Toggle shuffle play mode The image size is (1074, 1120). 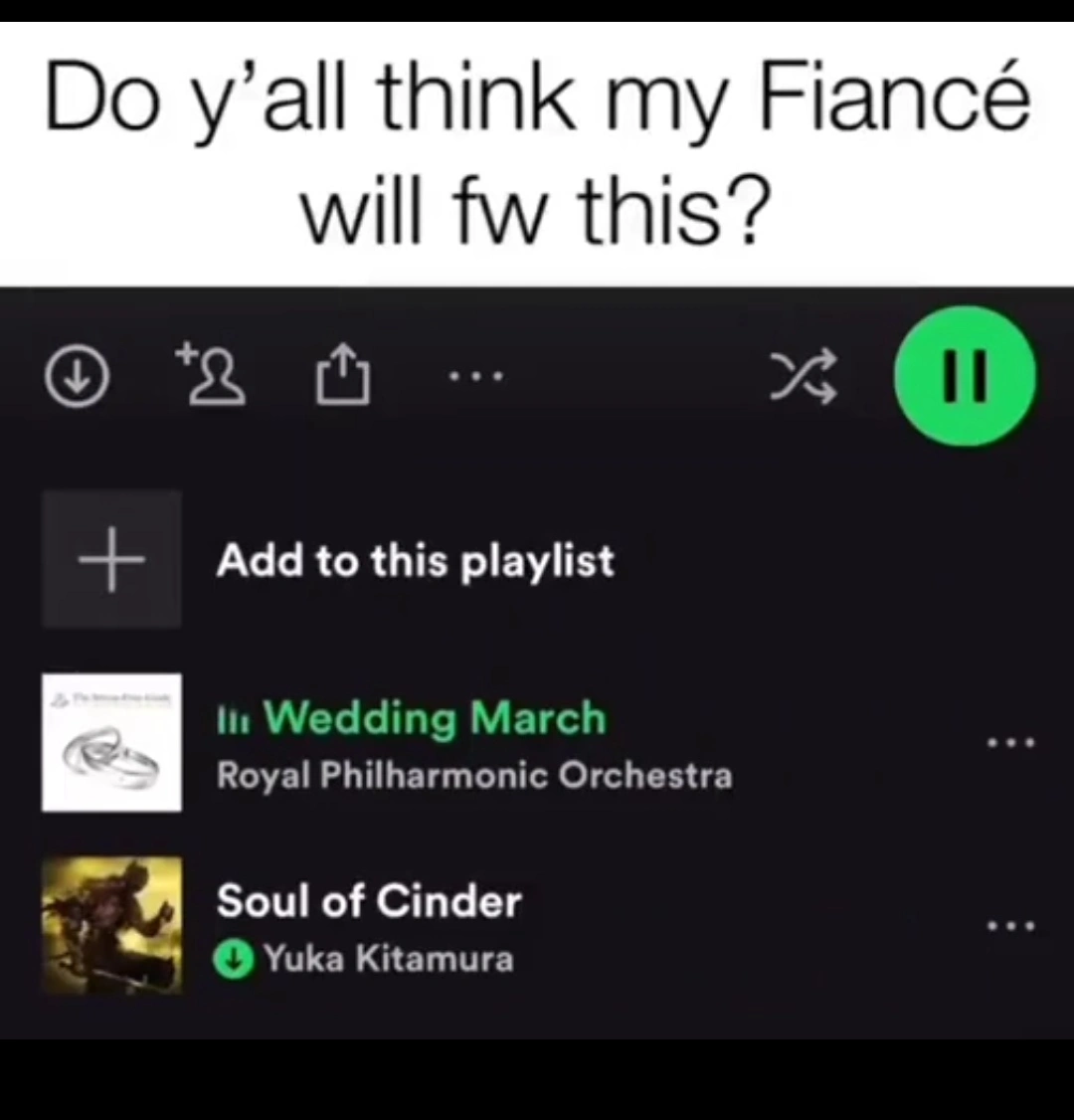coord(805,376)
